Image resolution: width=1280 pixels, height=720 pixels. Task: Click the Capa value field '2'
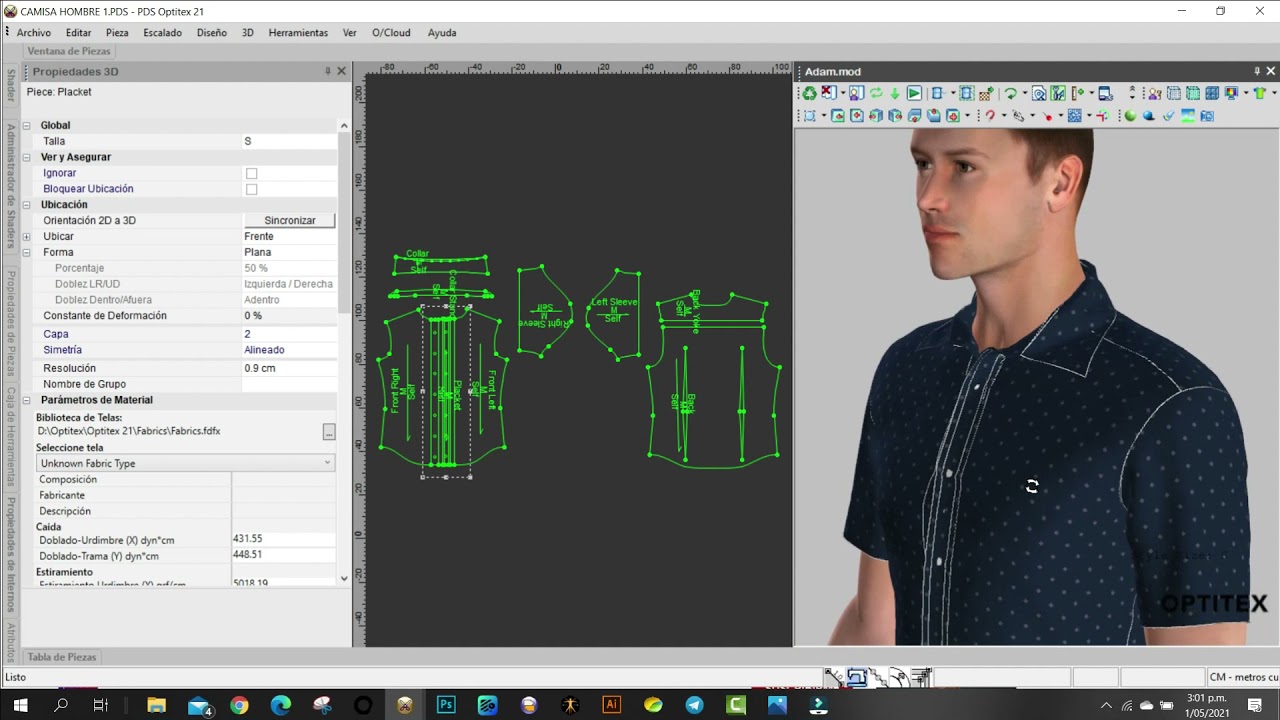click(x=290, y=334)
